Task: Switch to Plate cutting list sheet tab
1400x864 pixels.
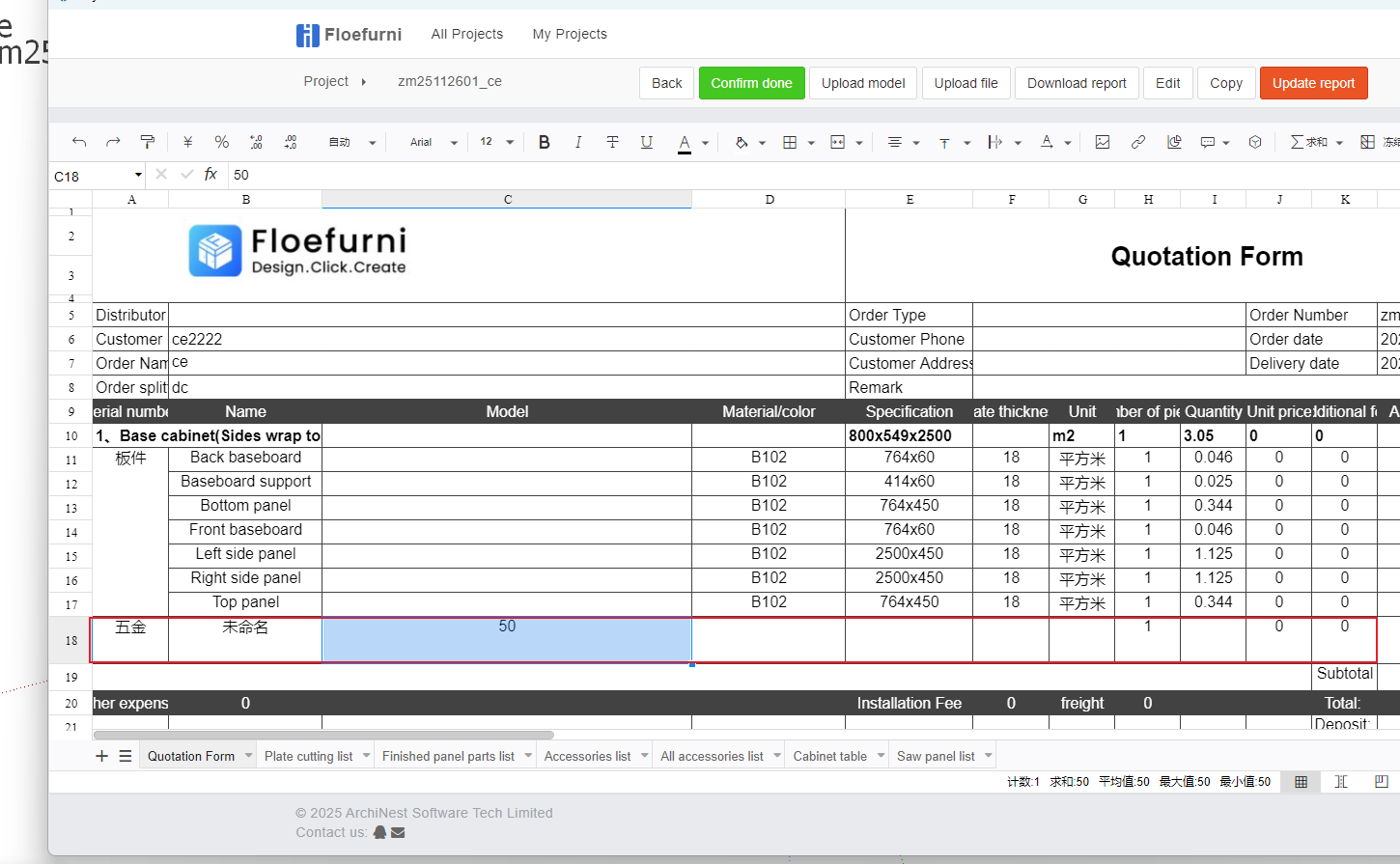Action: point(308,756)
